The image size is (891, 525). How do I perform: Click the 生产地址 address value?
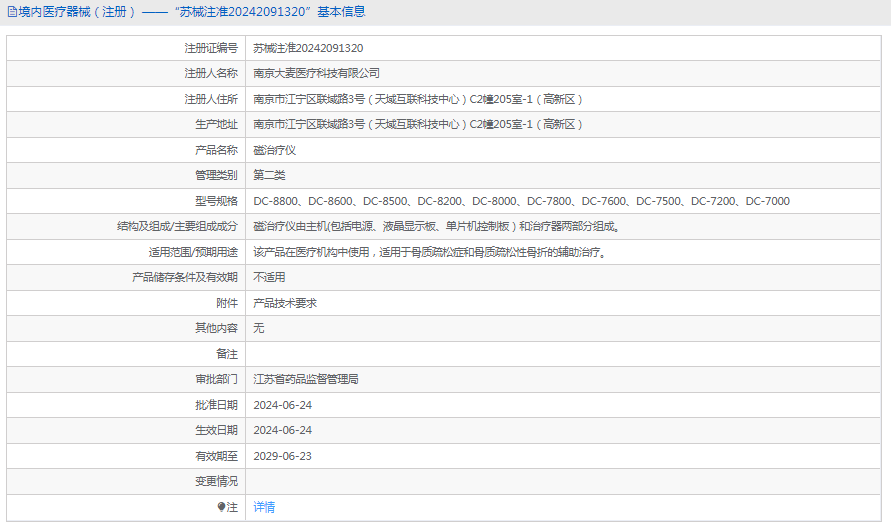tap(418, 124)
